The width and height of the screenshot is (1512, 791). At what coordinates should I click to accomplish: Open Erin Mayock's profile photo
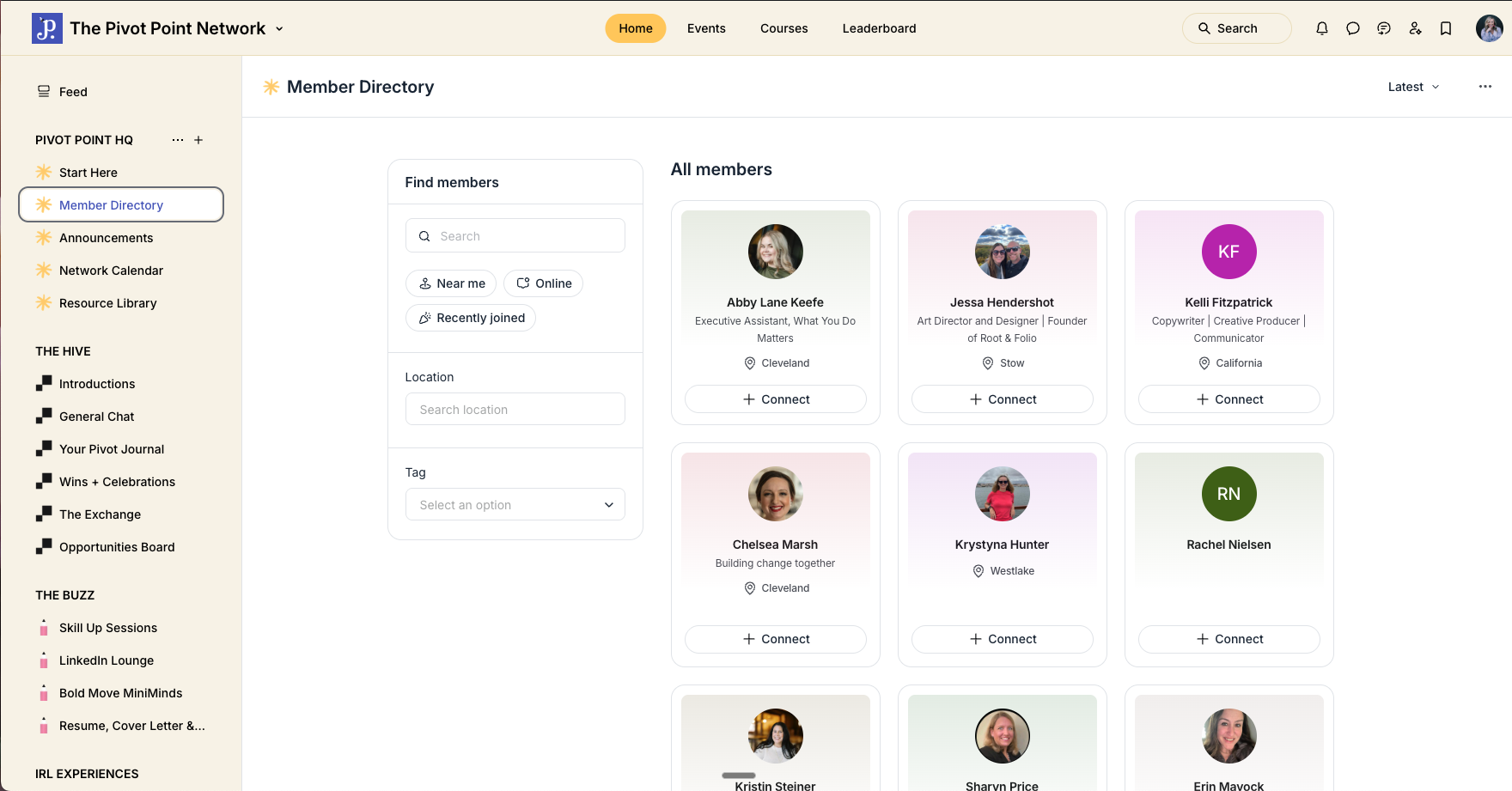click(x=1229, y=736)
